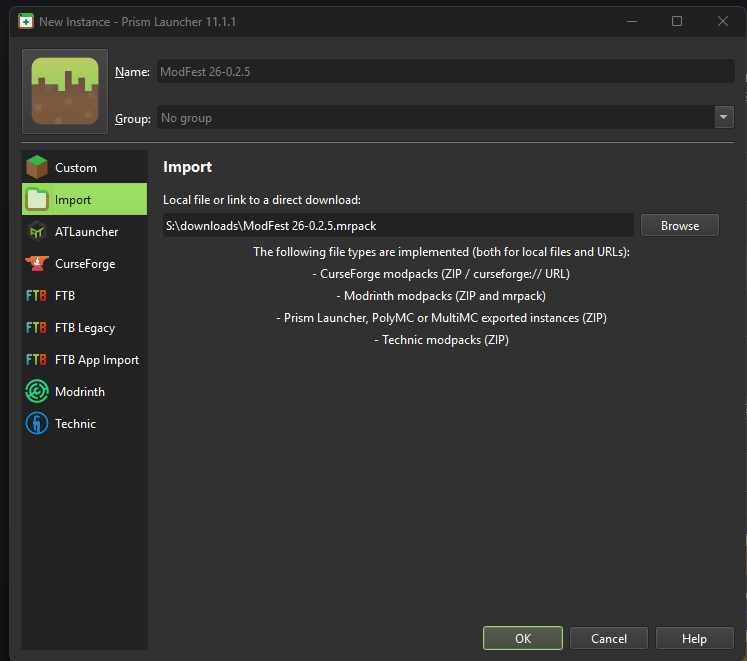Click the Prism Launcher icon in title bar
This screenshot has width=747, height=661.
26,21
